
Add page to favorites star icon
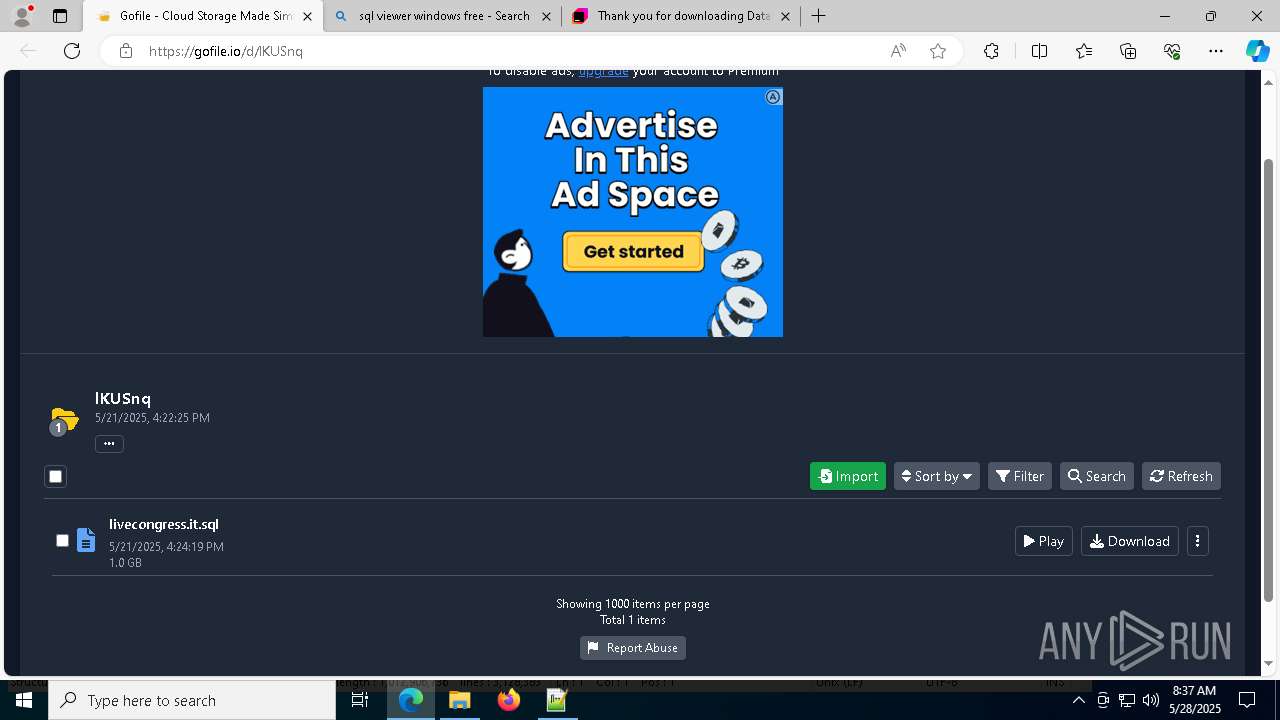point(938,51)
